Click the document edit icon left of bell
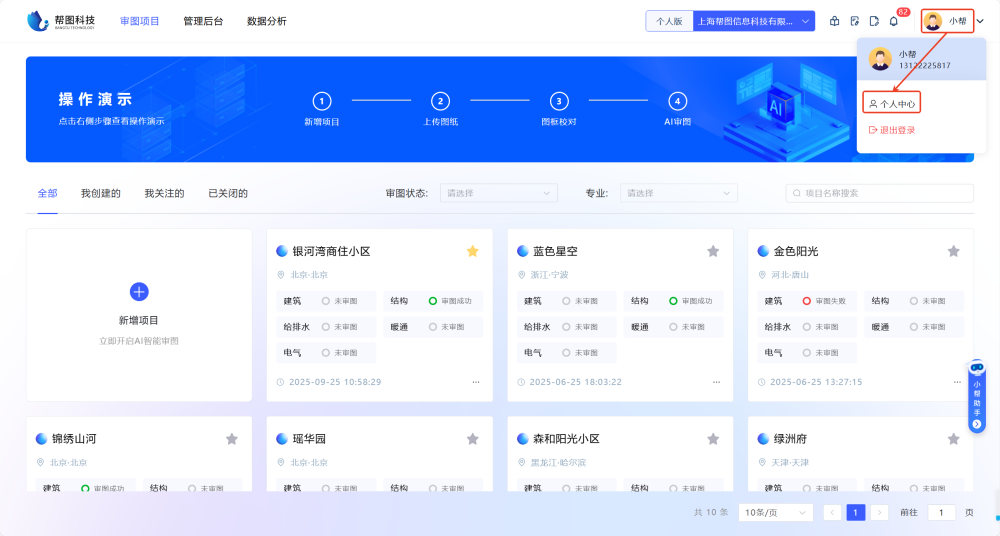This screenshot has height=536, width=1000. [x=874, y=21]
